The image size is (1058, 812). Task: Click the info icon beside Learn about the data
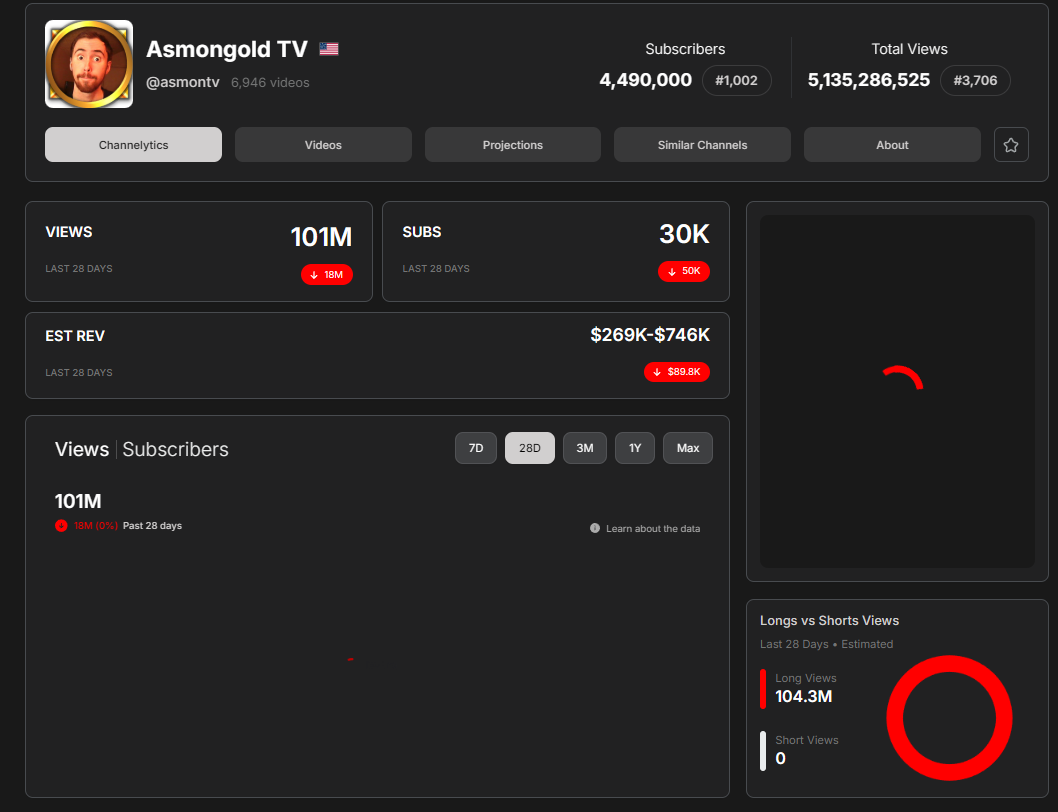(594, 528)
